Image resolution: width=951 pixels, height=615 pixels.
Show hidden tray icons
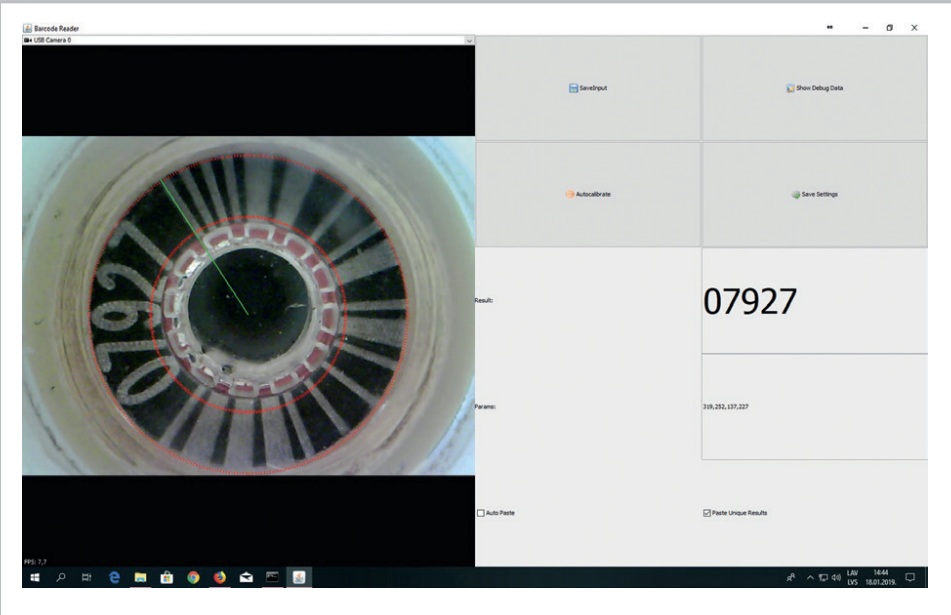(810, 577)
